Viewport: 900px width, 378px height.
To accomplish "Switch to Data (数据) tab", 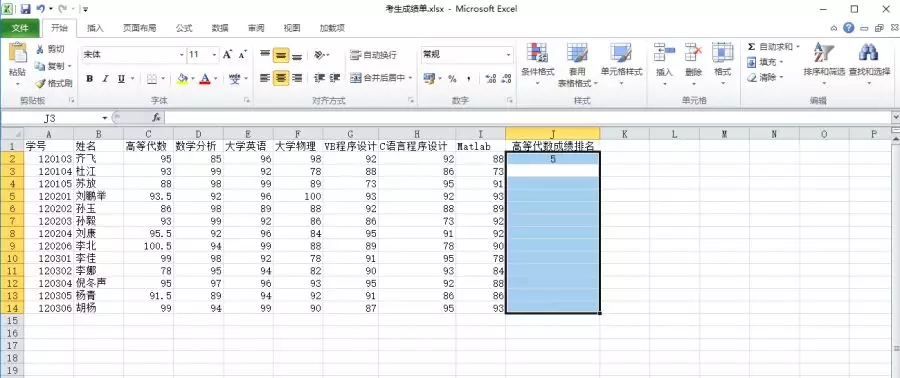I will pos(220,28).
